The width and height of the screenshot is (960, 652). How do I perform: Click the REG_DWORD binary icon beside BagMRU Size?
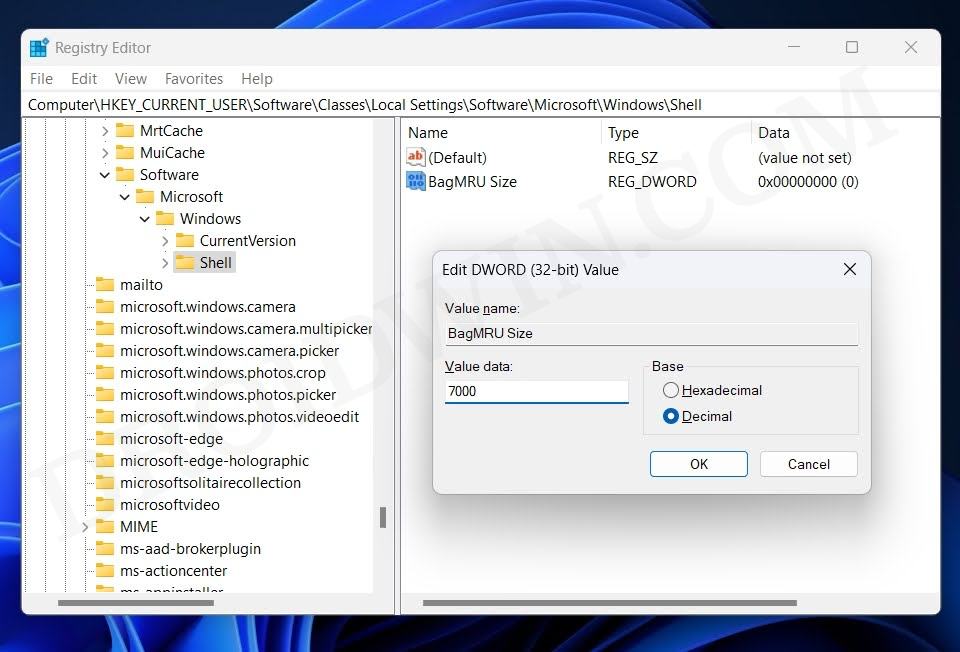tap(416, 181)
